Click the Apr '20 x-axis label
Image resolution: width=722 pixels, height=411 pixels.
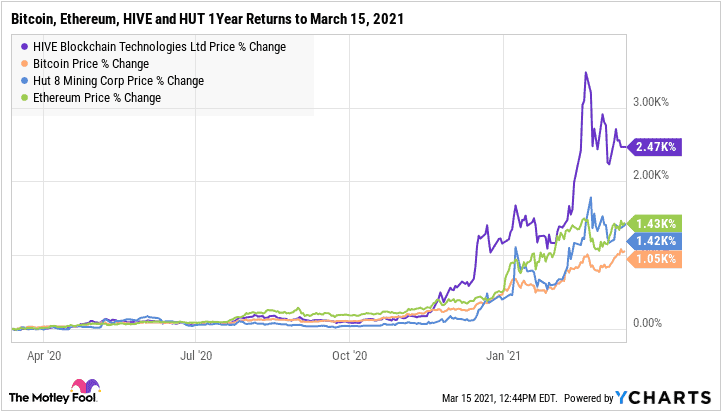[x=44, y=356]
